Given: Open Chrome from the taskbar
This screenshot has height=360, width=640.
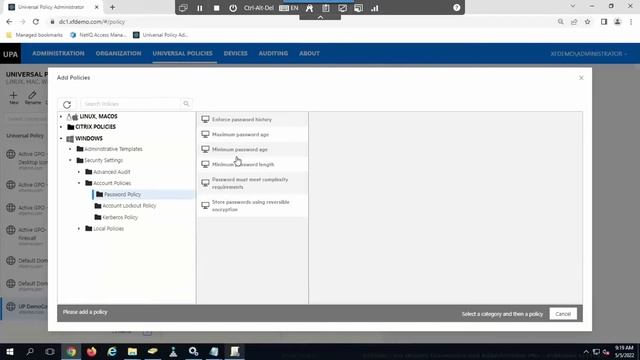Looking at the screenshot, I should pyautogui.click(x=71, y=351).
